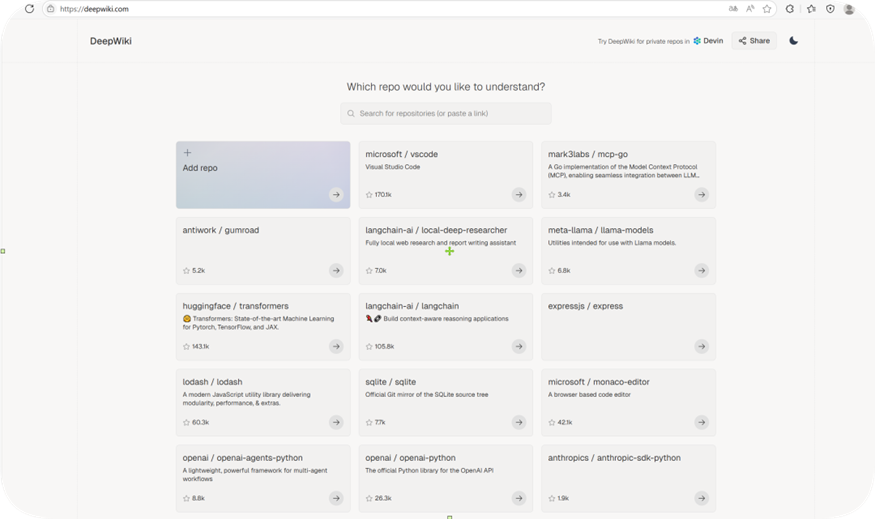The width and height of the screenshot is (875, 519).
Task: Open lodash / lodash arrow button
Action: coord(336,422)
